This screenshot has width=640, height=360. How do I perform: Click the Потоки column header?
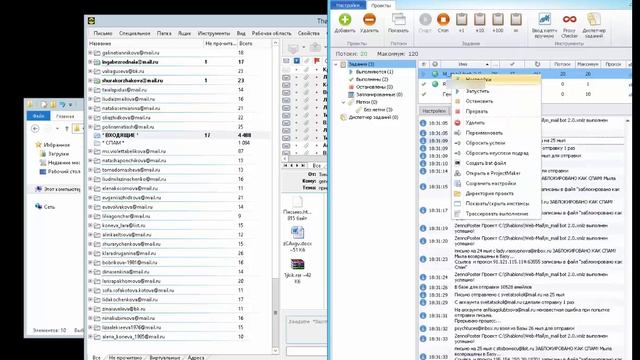click(x=562, y=64)
